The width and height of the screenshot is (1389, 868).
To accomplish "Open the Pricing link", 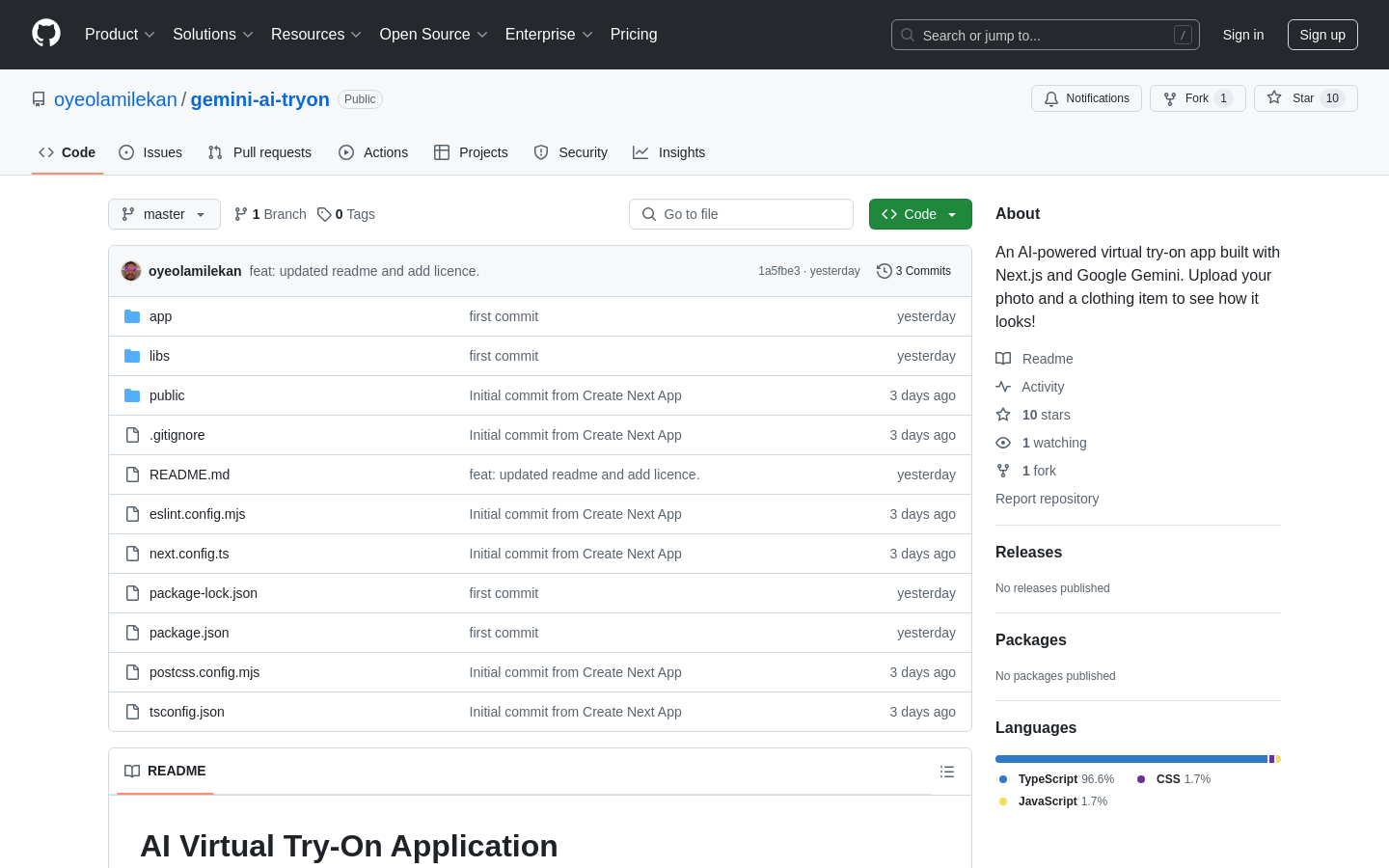I will [634, 34].
